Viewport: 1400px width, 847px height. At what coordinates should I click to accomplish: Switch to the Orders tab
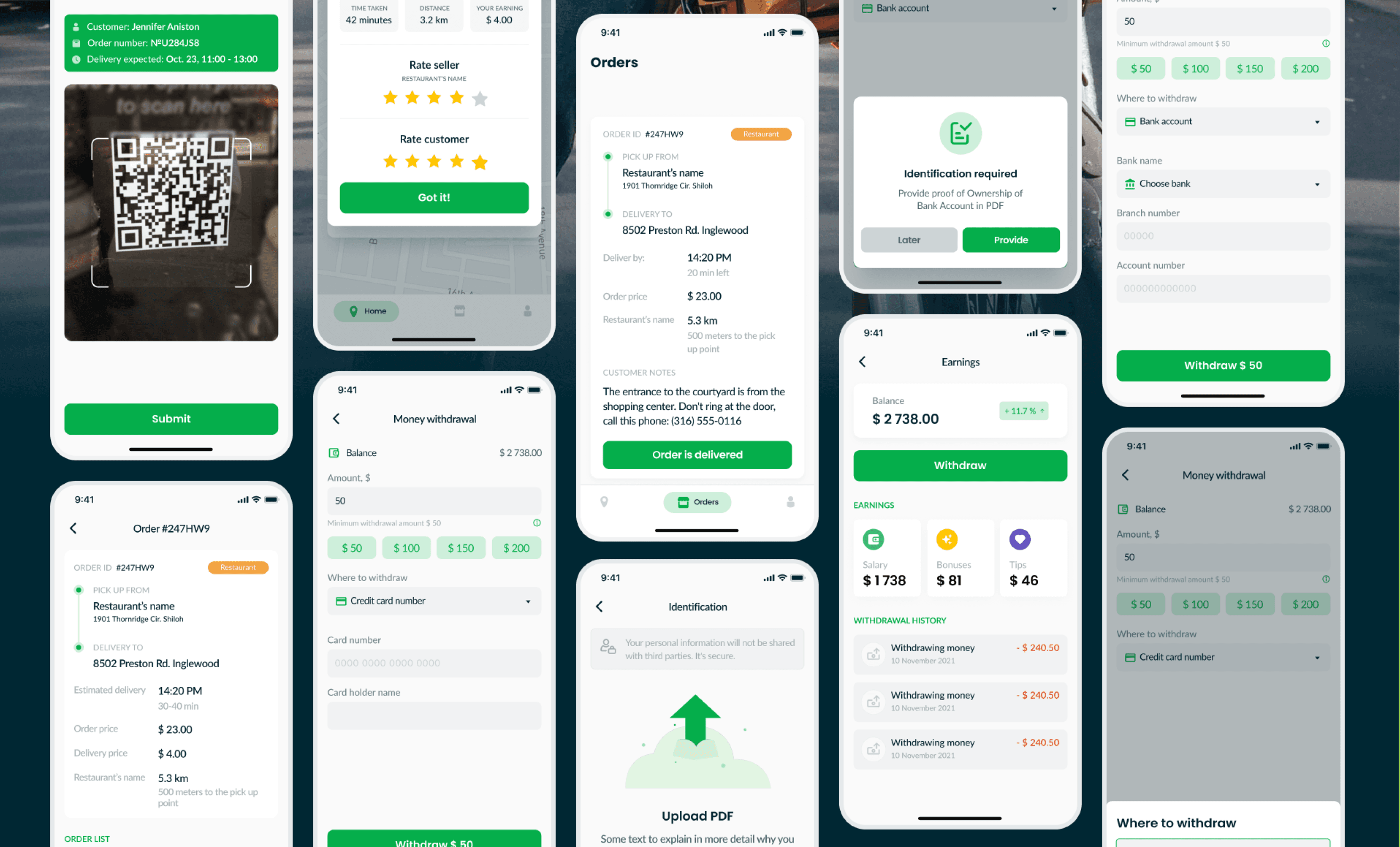point(697,501)
